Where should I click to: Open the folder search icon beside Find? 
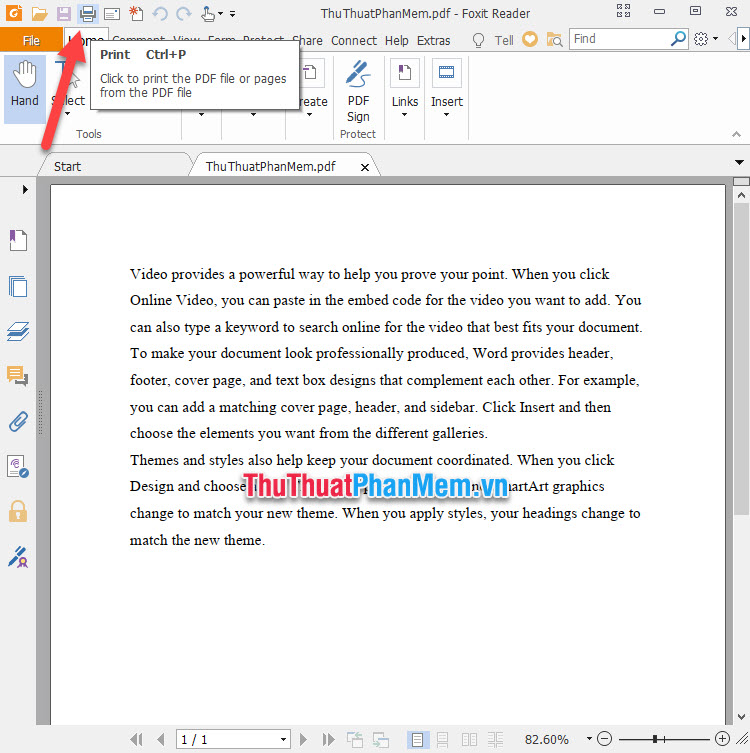click(x=555, y=39)
